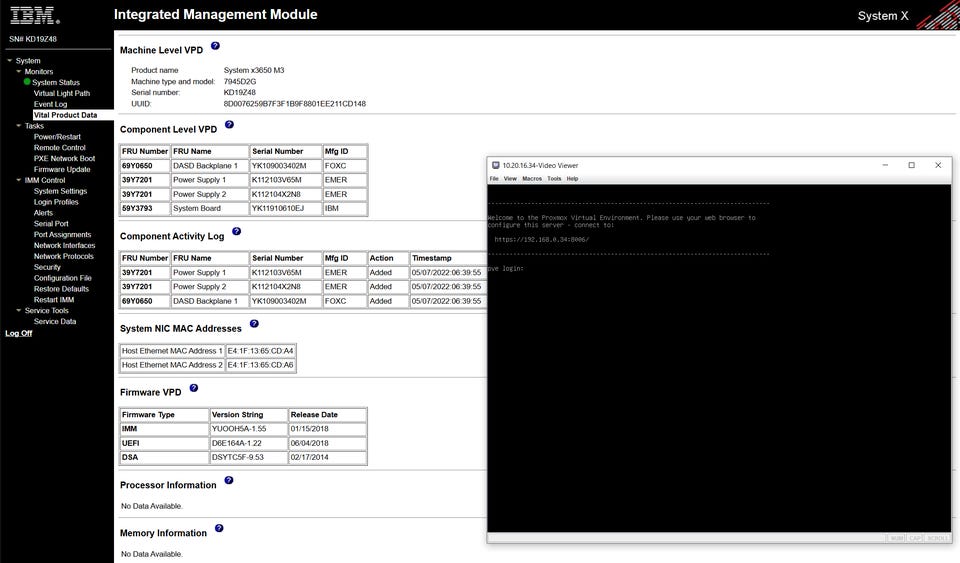Open Tools menu in Video Viewer
960x563 pixels.
click(x=554, y=179)
